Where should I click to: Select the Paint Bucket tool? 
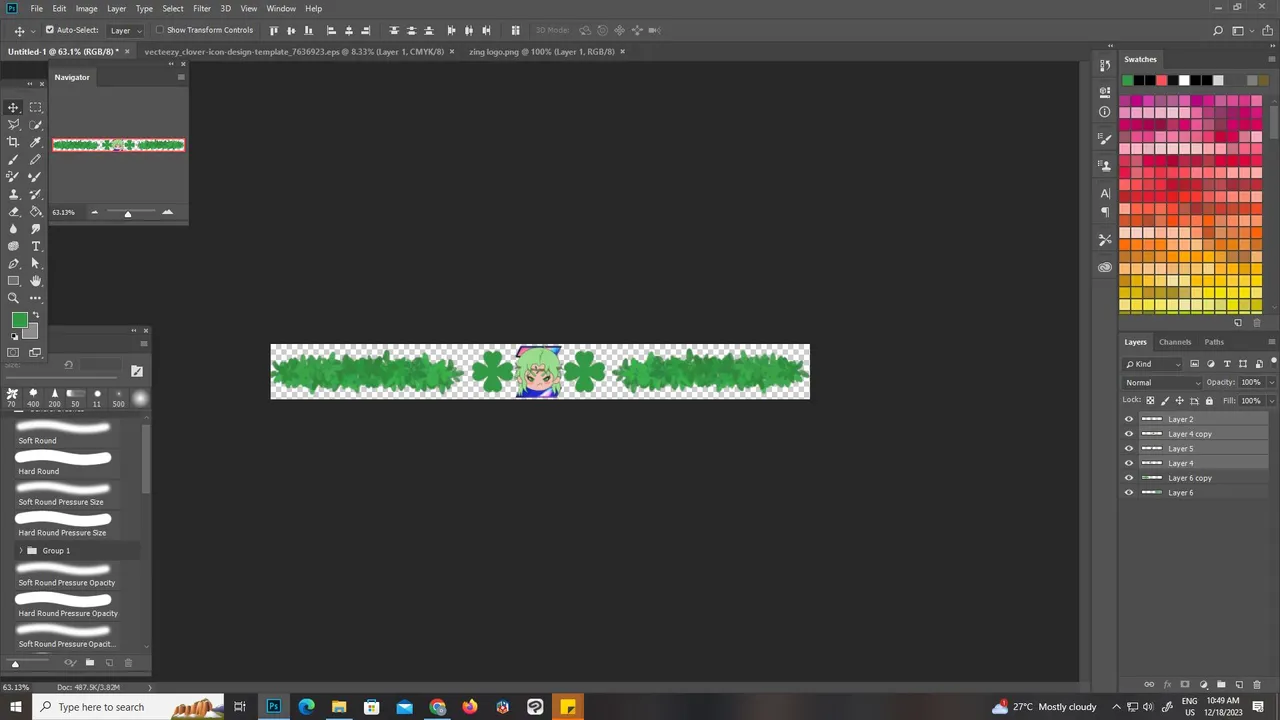pos(35,211)
